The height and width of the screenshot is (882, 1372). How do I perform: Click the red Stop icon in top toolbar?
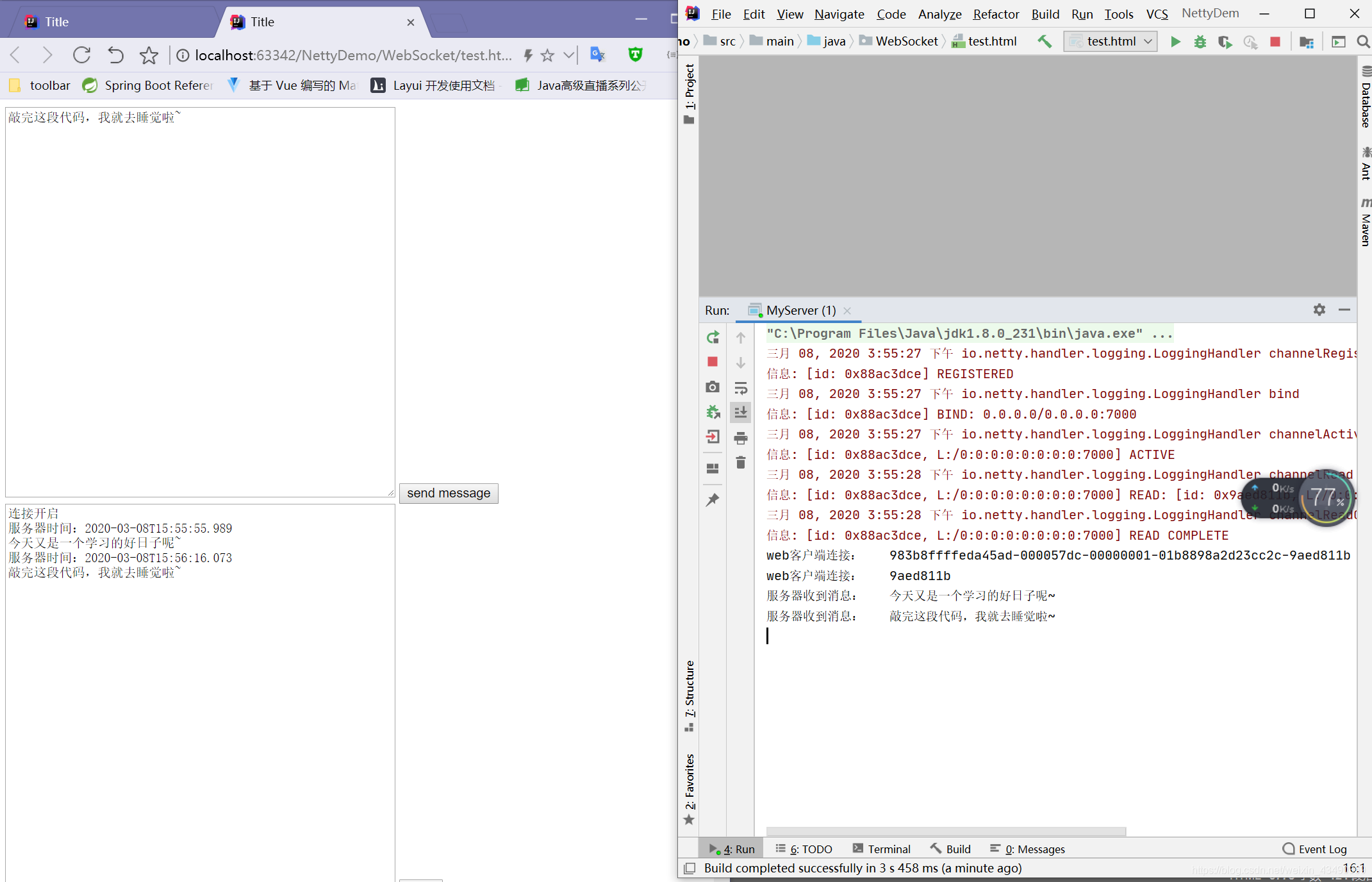(x=1275, y=42)
